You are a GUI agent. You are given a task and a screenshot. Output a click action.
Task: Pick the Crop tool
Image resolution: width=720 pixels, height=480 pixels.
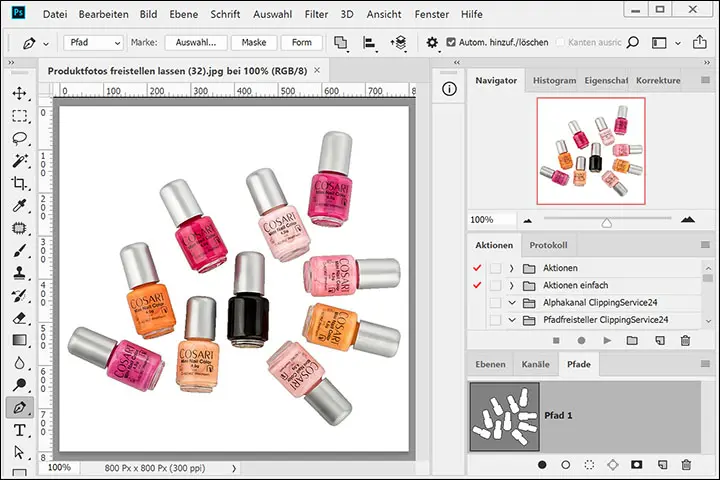[x=19, y=183]
